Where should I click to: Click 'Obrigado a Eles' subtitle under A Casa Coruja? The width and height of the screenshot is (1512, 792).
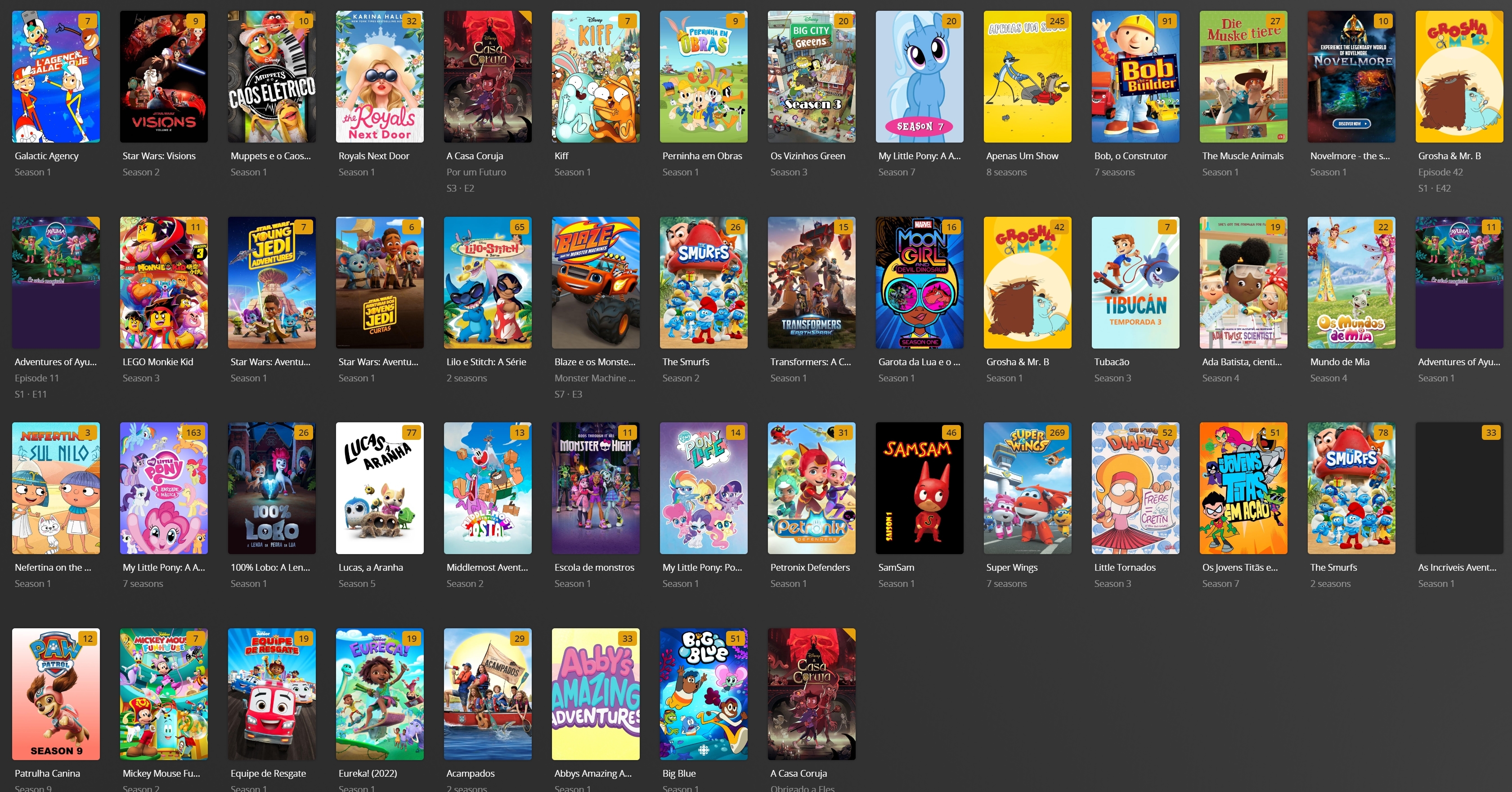pyautogui.click(x=802, y=788)
